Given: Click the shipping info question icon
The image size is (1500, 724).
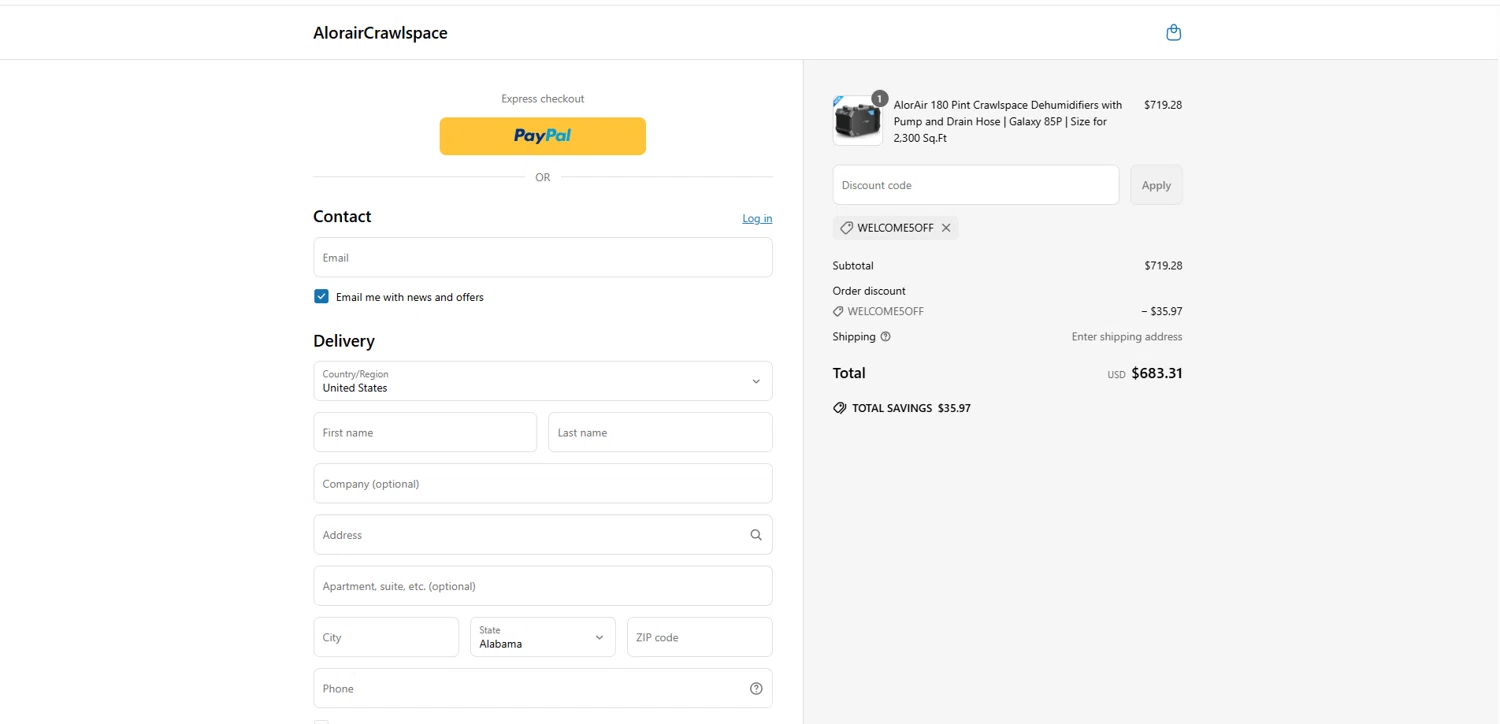Looking at the screenshot, I should tap(885, 337).
